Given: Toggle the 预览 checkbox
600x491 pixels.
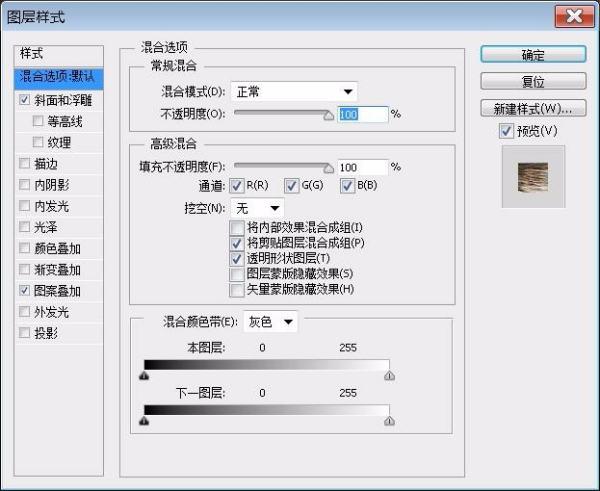Looking at the screenshot, I should 507,131.
